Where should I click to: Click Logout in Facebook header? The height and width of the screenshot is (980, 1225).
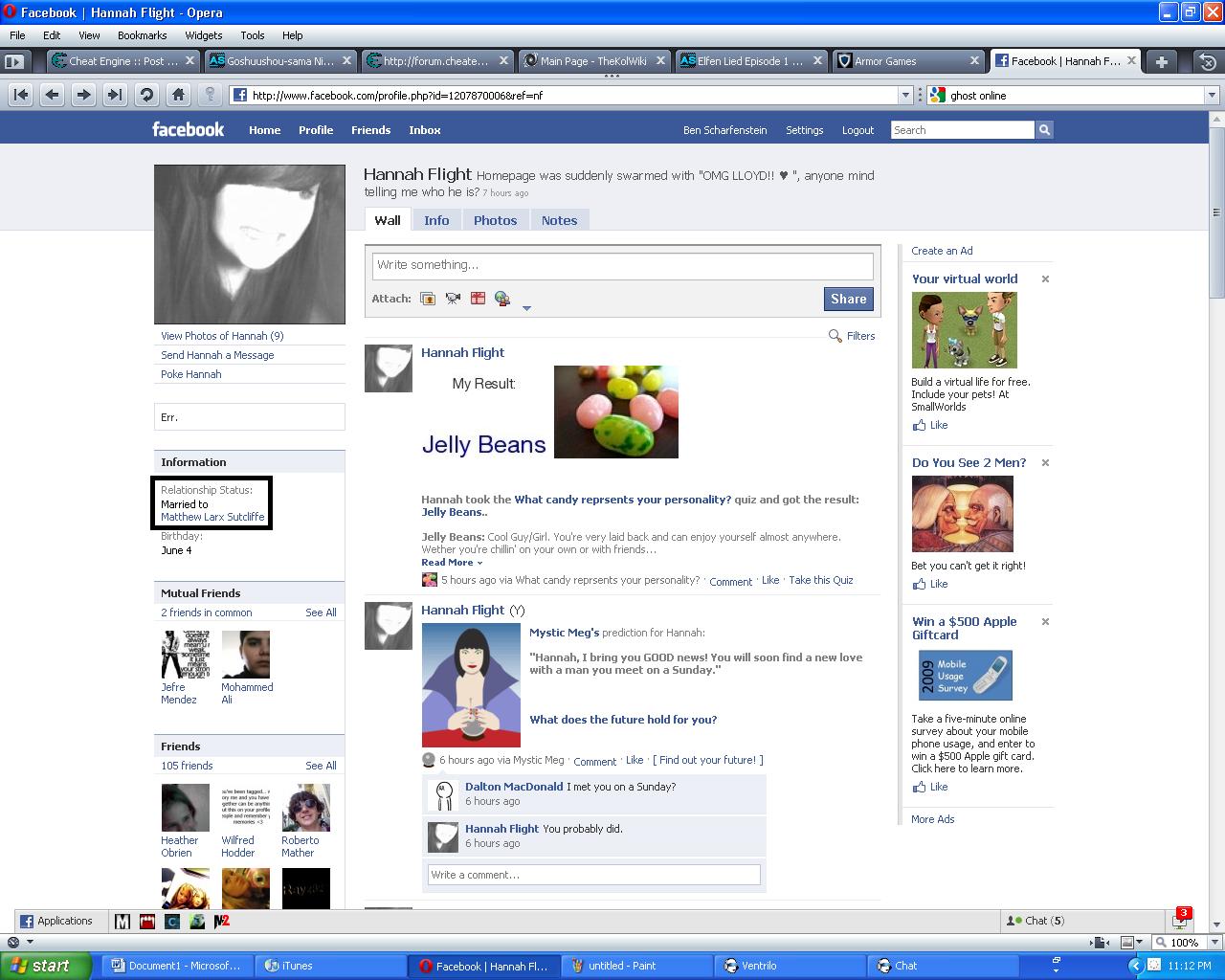pos(857,130)
